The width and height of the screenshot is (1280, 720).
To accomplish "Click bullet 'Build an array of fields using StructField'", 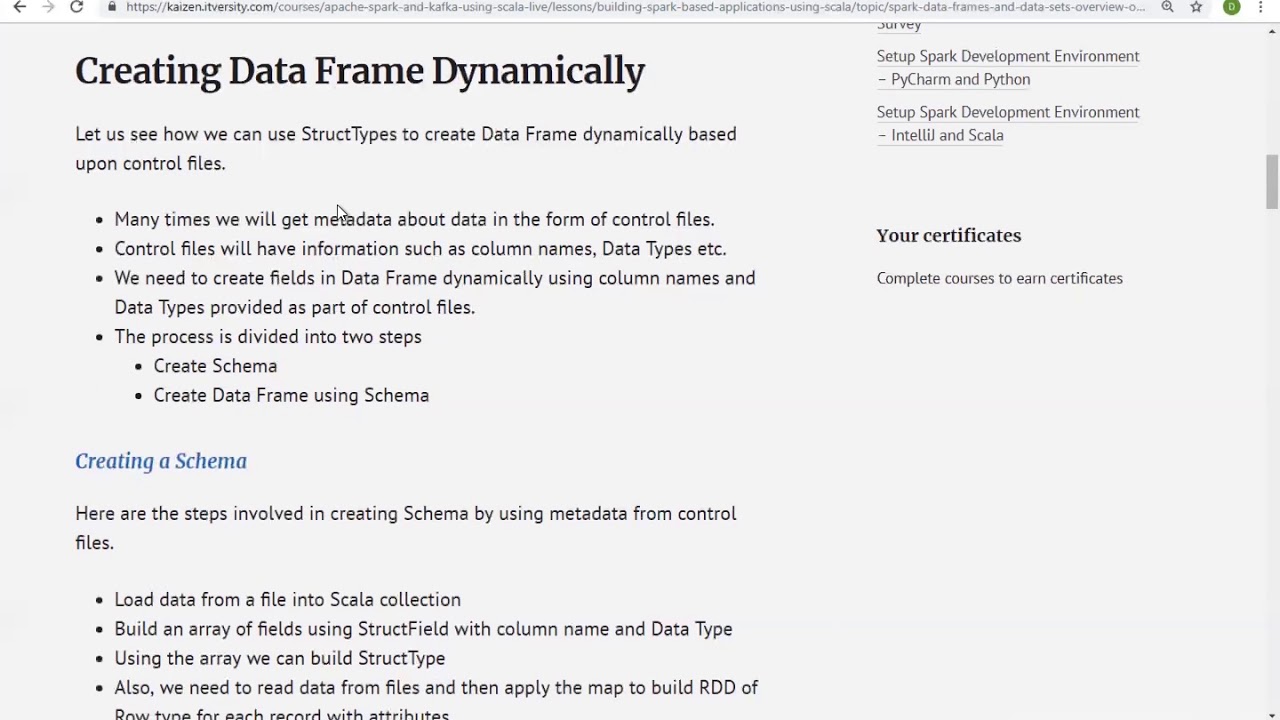I will coord(423,629).
